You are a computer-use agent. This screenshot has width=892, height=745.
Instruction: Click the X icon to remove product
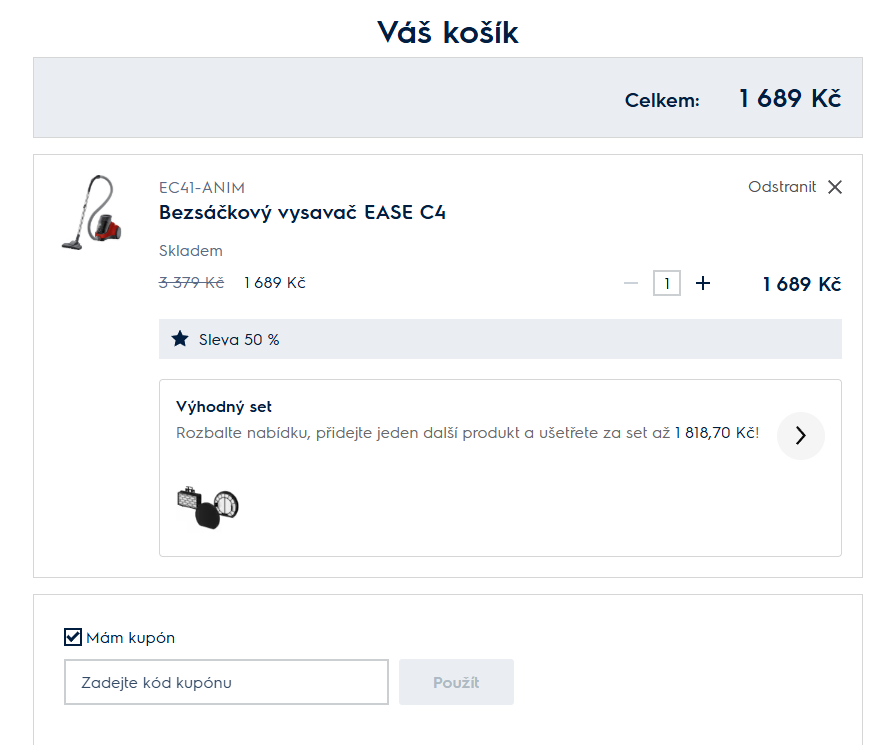tap(835, 187)
